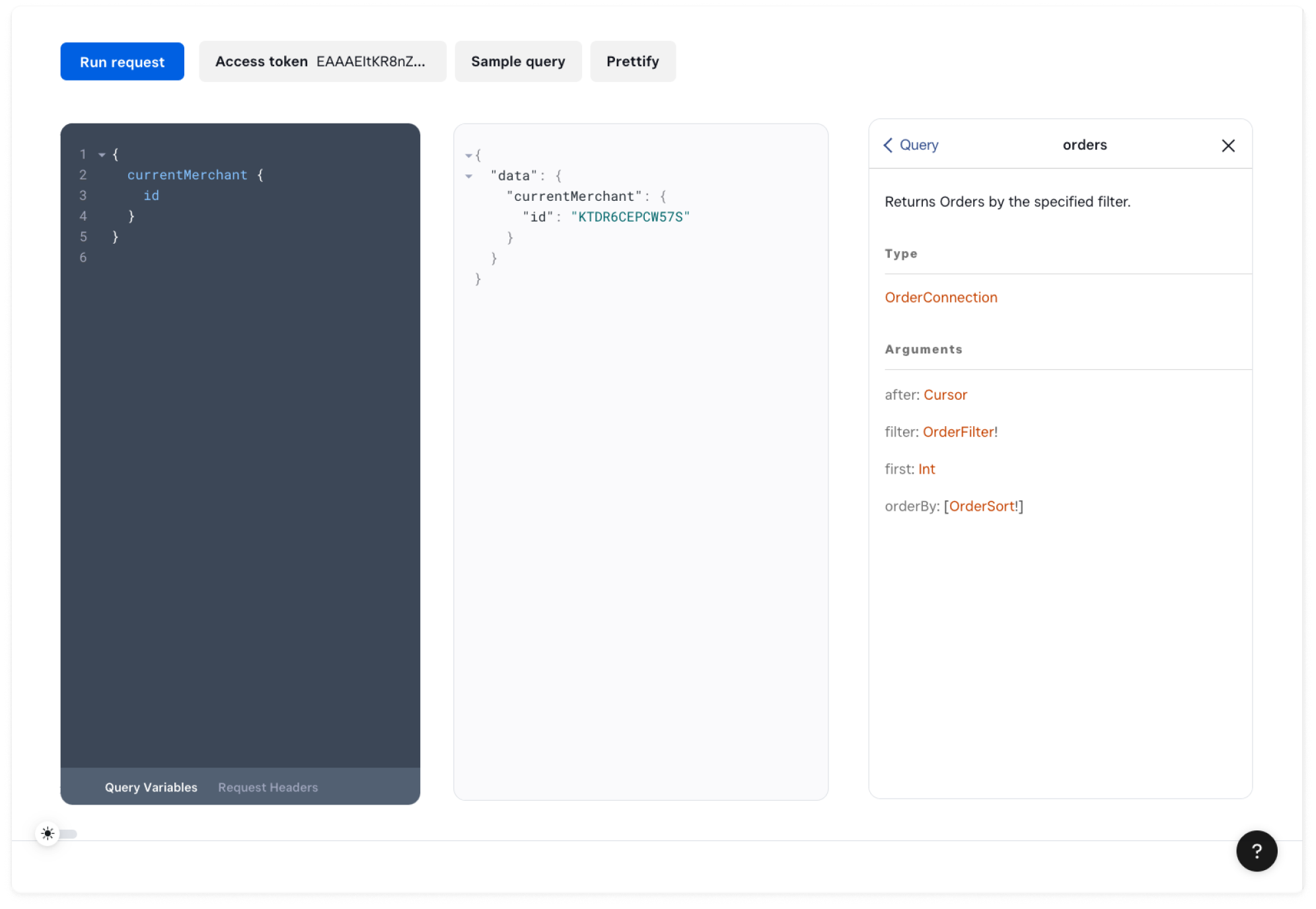Collapse the "data" node in response

point(468,176)
